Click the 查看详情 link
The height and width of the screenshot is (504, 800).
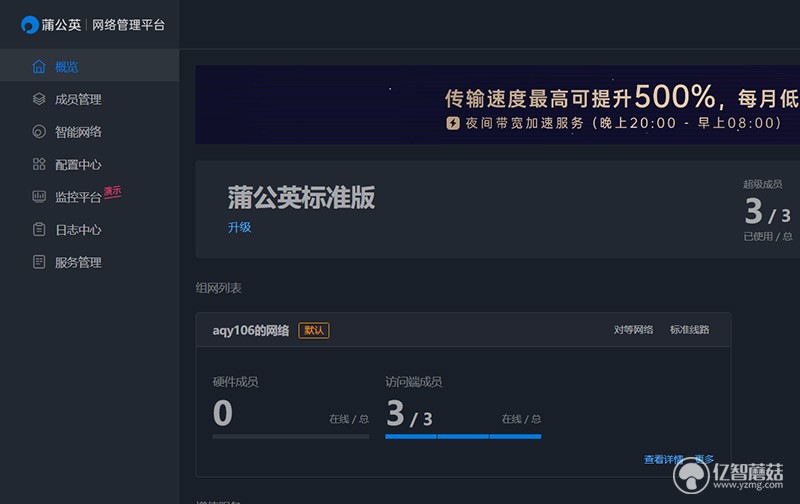[x=663, y=460]
